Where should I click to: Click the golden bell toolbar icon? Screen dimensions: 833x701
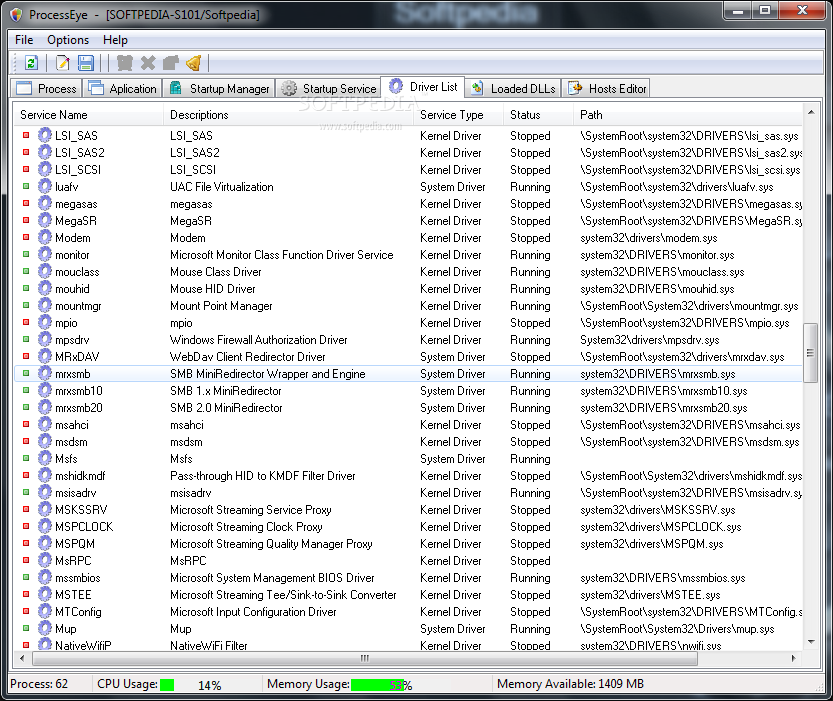coord(194,63)
